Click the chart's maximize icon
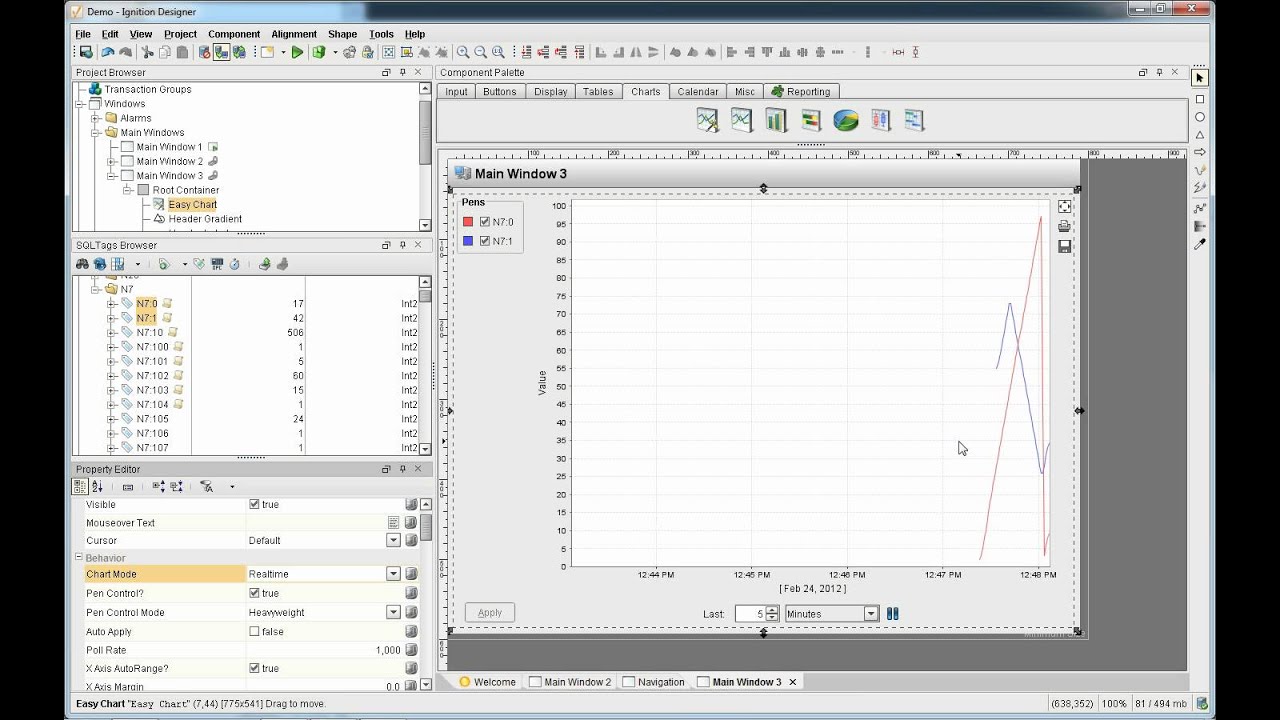The height and width of the screenshot is (720, 1280). pos(1064,206)
